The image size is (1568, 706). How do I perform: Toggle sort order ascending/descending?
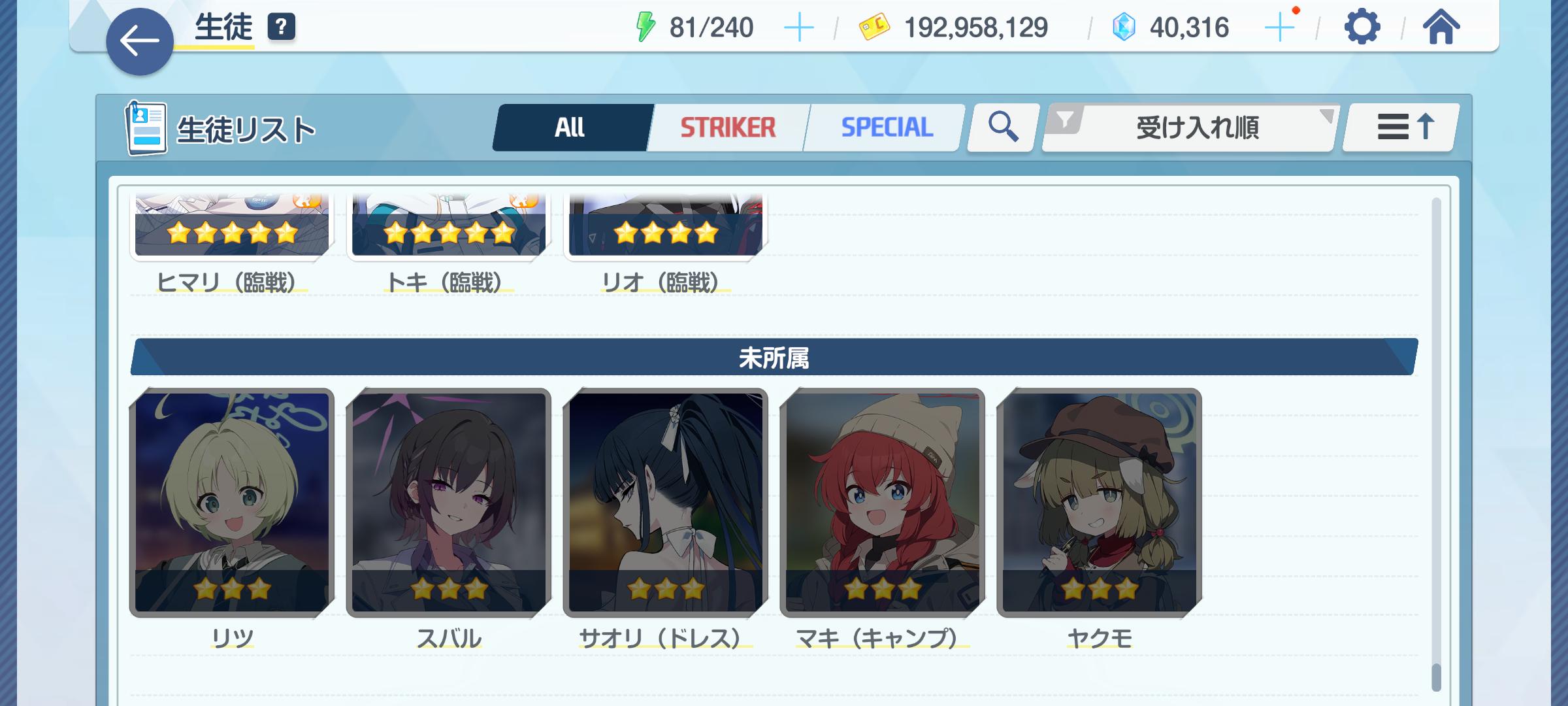1401,127
